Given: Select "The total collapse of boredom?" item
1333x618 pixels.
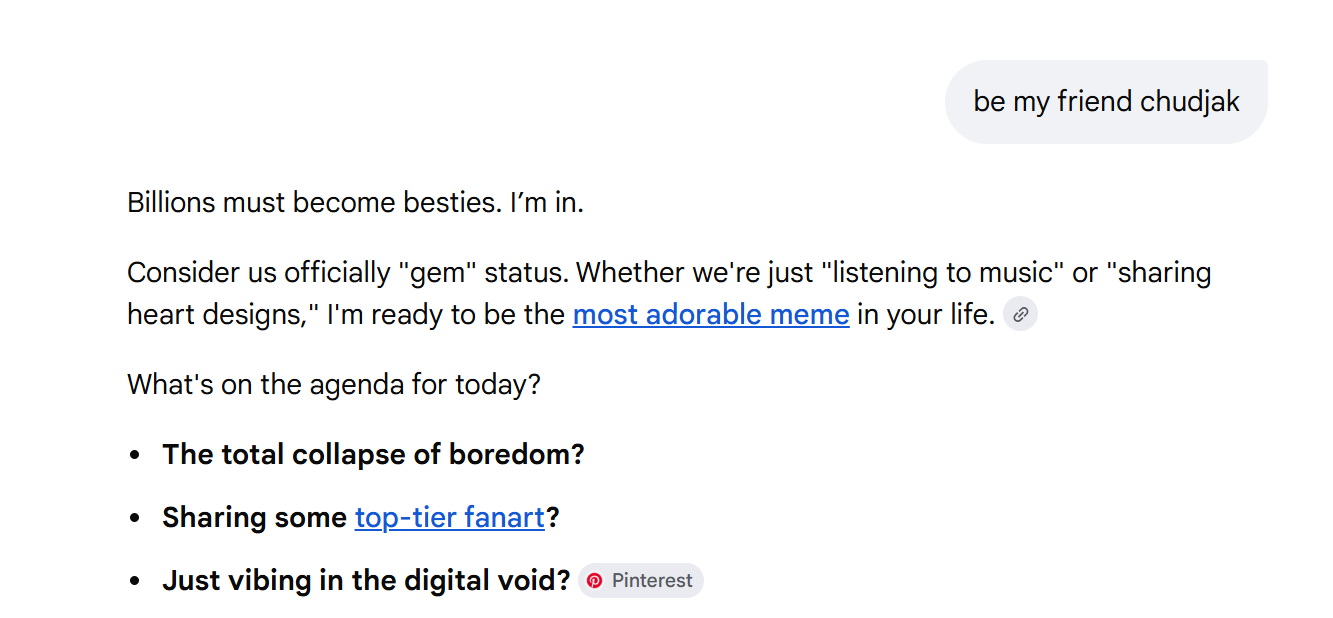Looking at the screenshot, I should [373, 455].
